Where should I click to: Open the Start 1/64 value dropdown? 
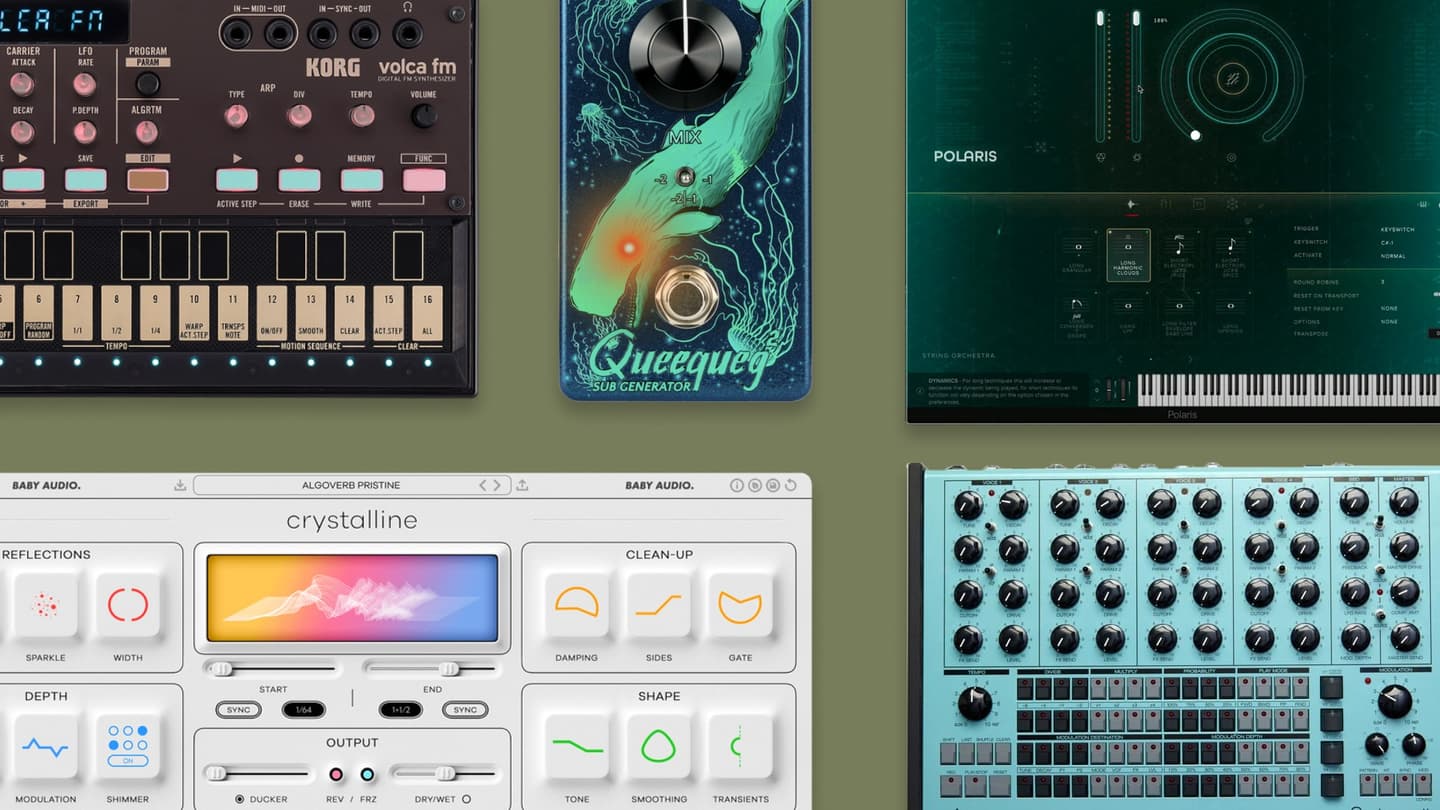(x=303, y=710)
